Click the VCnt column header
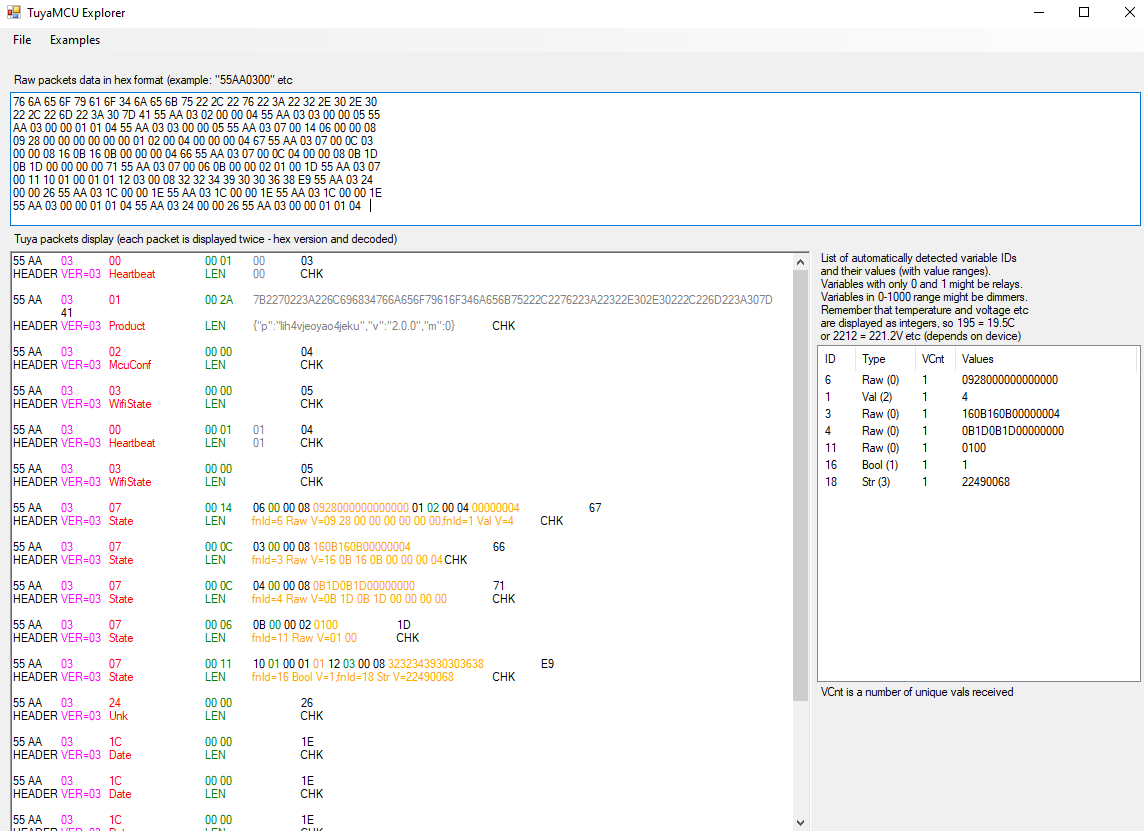1144x831 pixels. click(x=935, y=359)
